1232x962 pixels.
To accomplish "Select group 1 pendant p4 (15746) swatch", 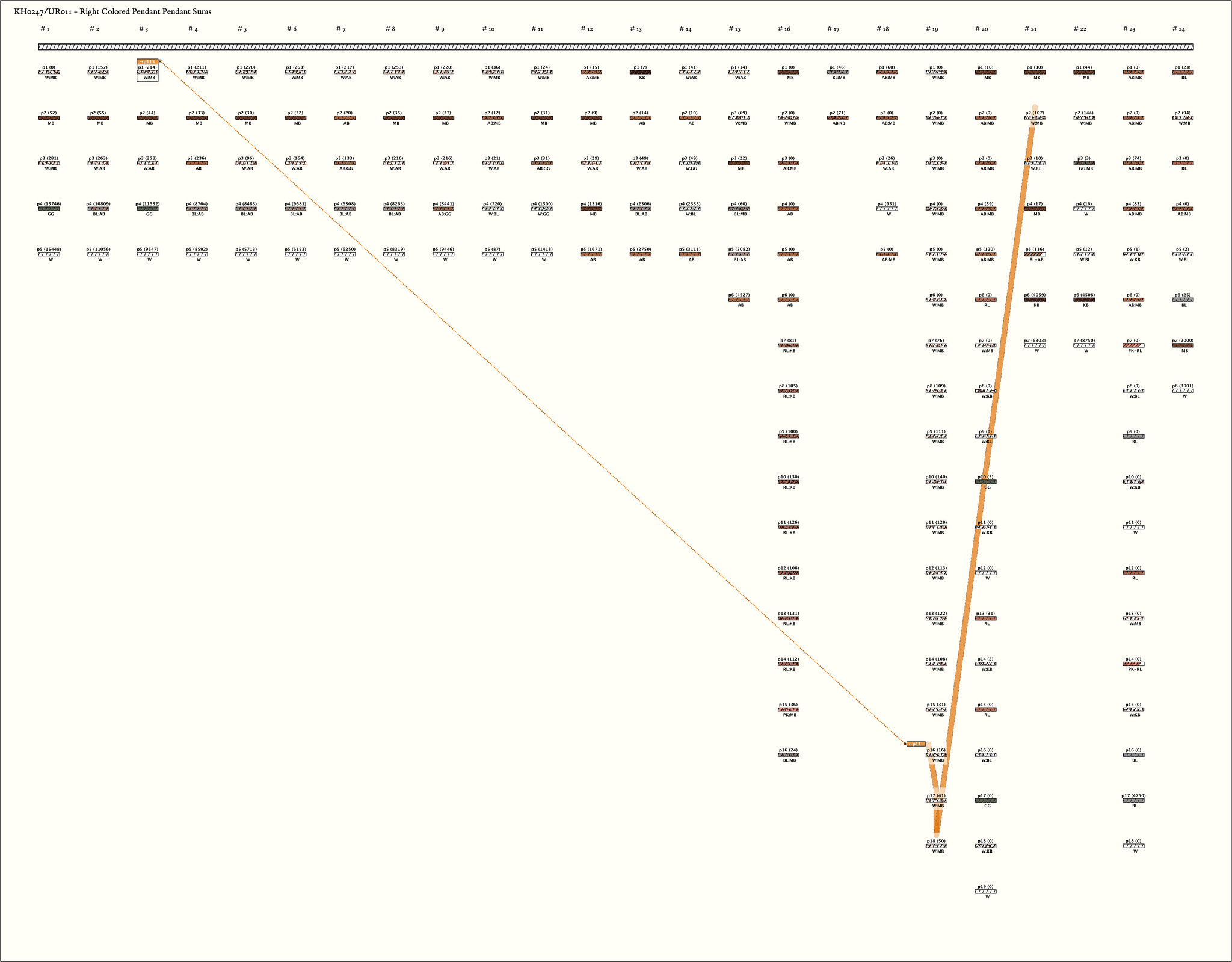I will pyautogui.click(x=49, y=209).
